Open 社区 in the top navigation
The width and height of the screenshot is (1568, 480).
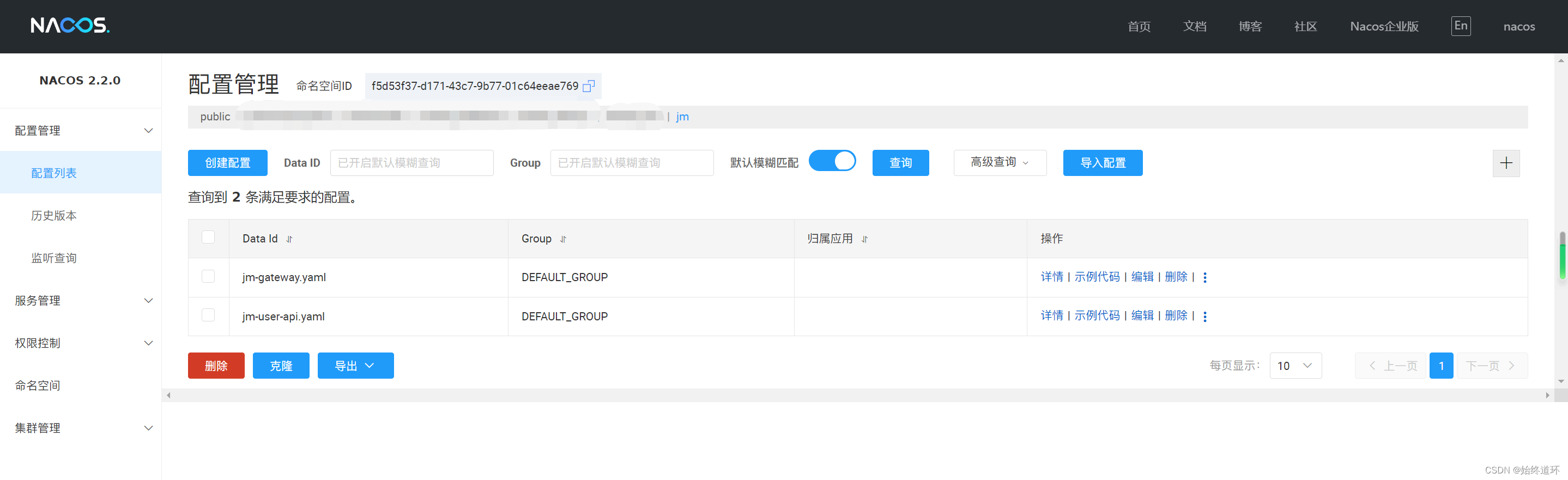(x=1306, y=26)
